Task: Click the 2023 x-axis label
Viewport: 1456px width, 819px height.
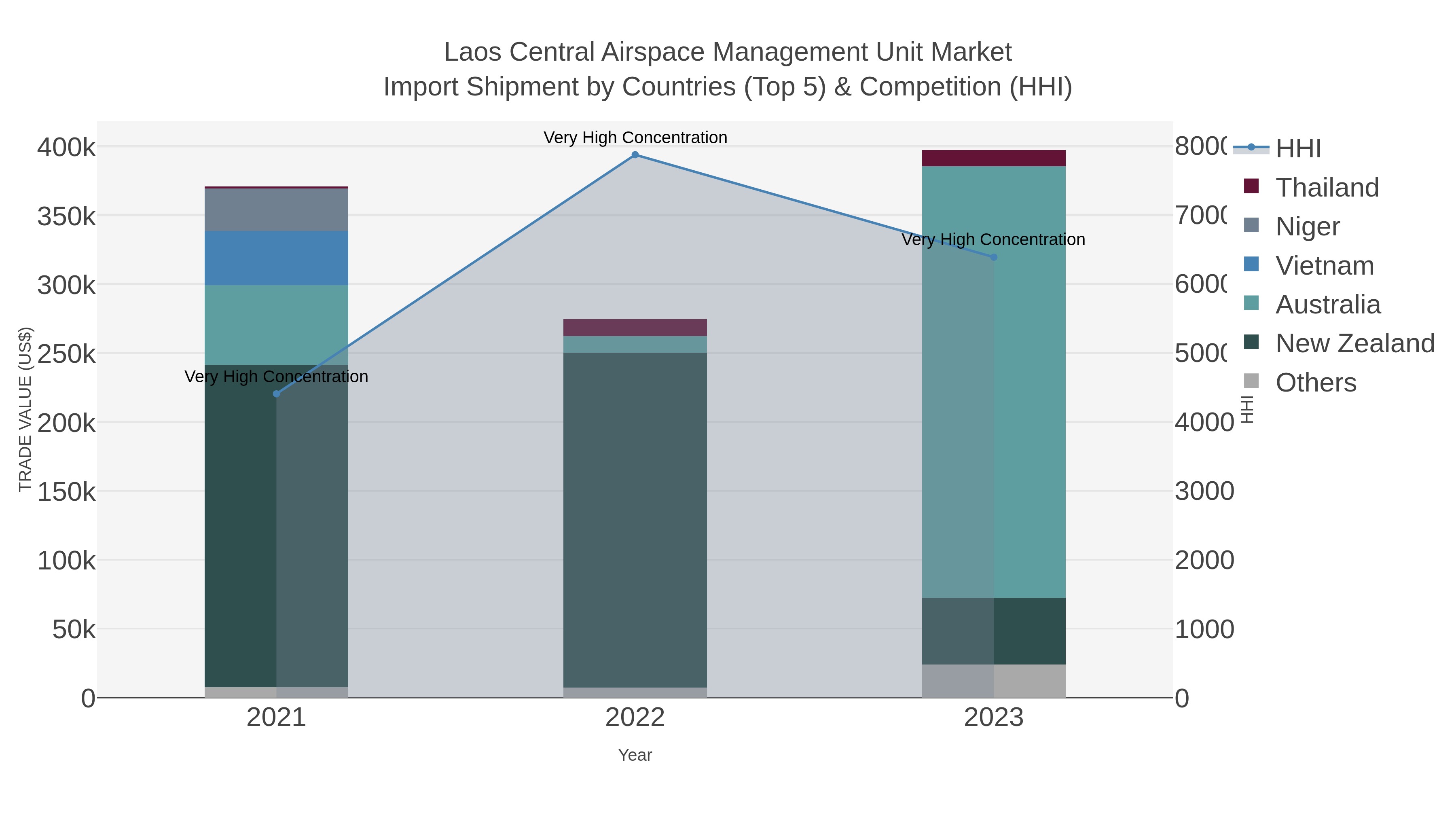Action: pos(994,718)
